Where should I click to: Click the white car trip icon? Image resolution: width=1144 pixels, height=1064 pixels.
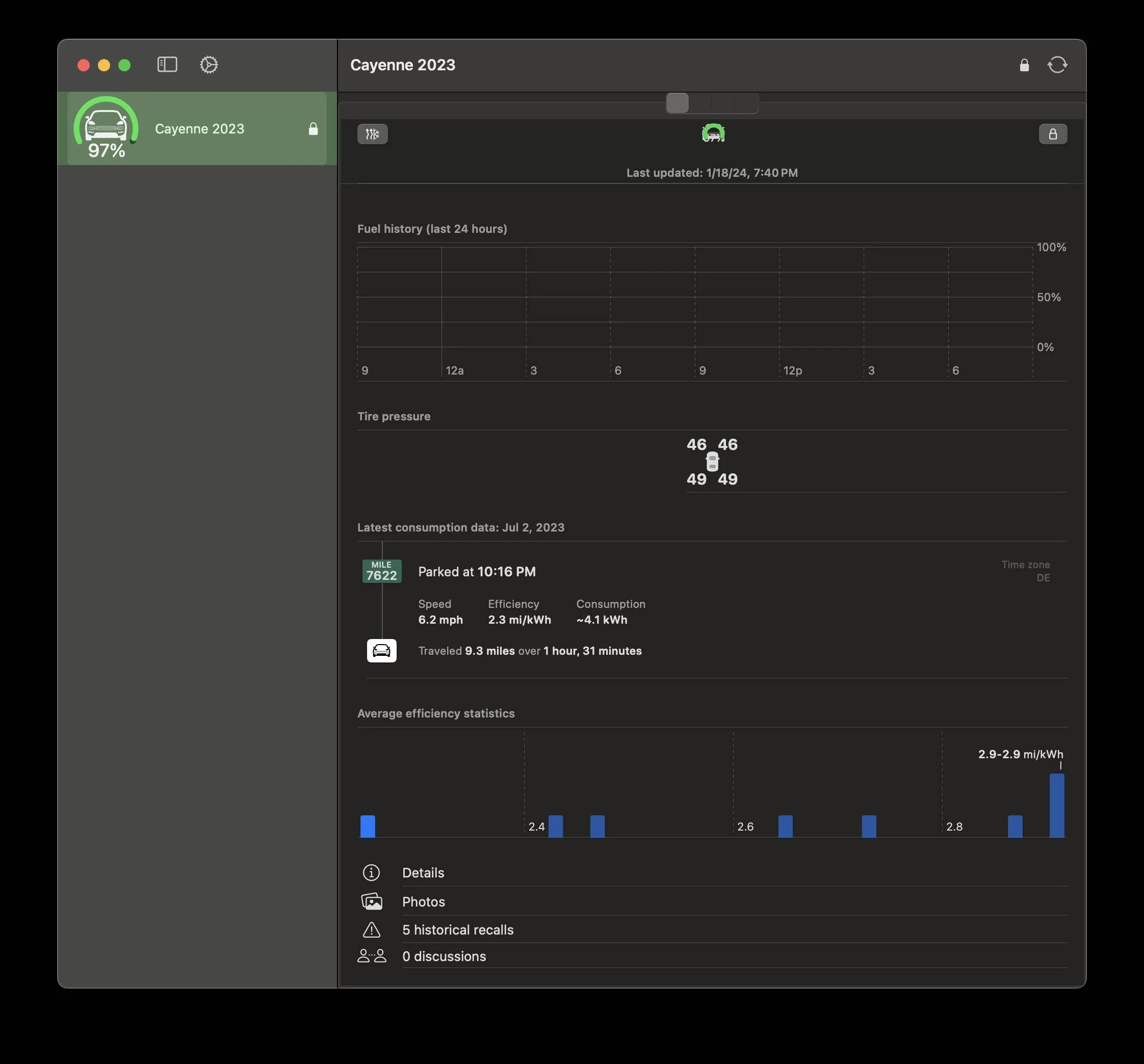click(x=381, y=651)
